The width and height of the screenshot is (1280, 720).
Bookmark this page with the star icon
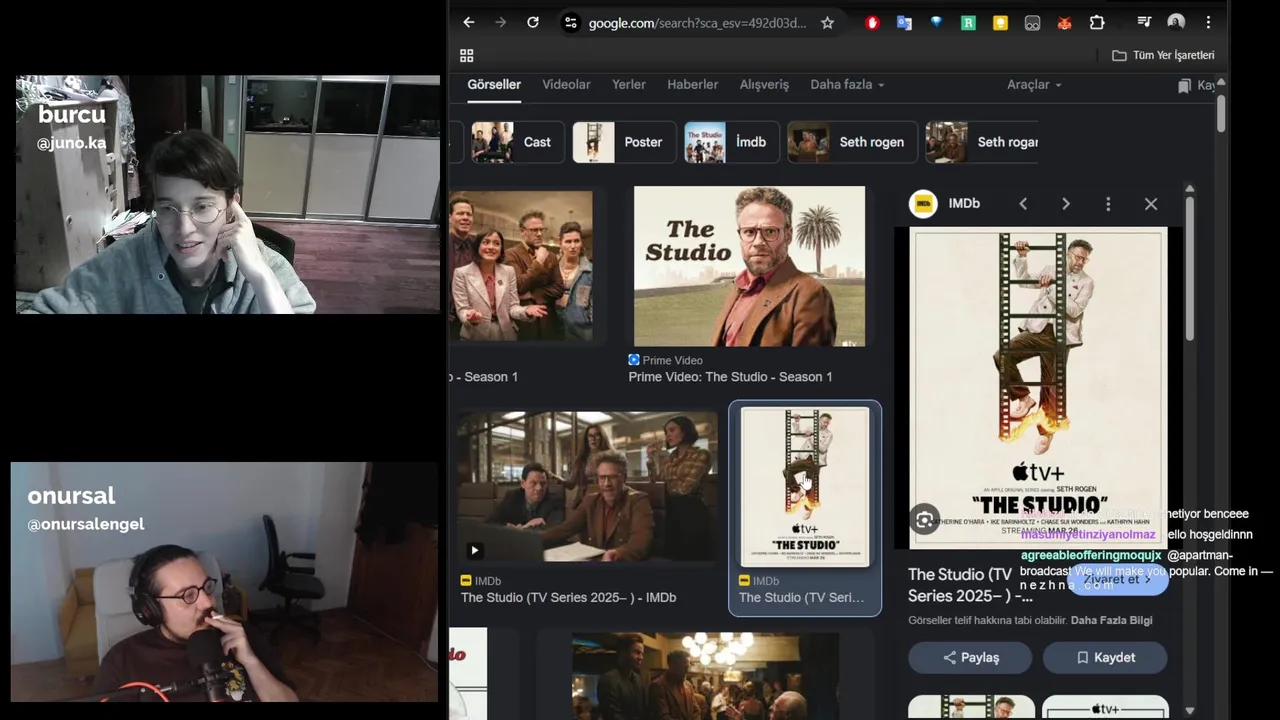point(827,22)
